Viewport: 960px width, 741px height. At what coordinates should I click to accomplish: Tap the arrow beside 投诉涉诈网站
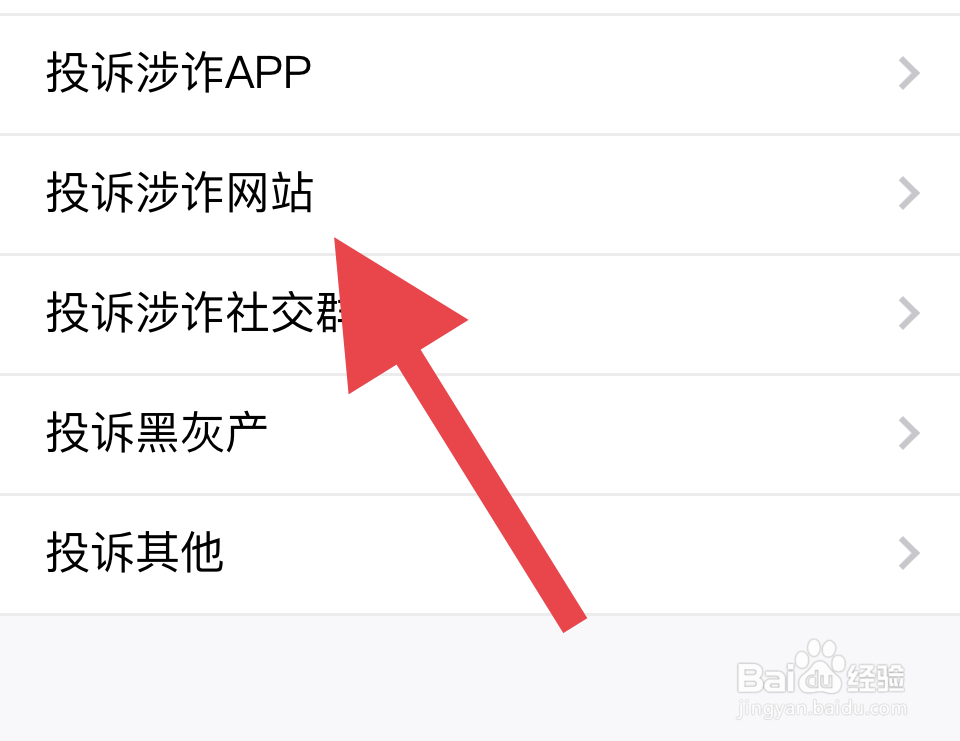(909, 194)
